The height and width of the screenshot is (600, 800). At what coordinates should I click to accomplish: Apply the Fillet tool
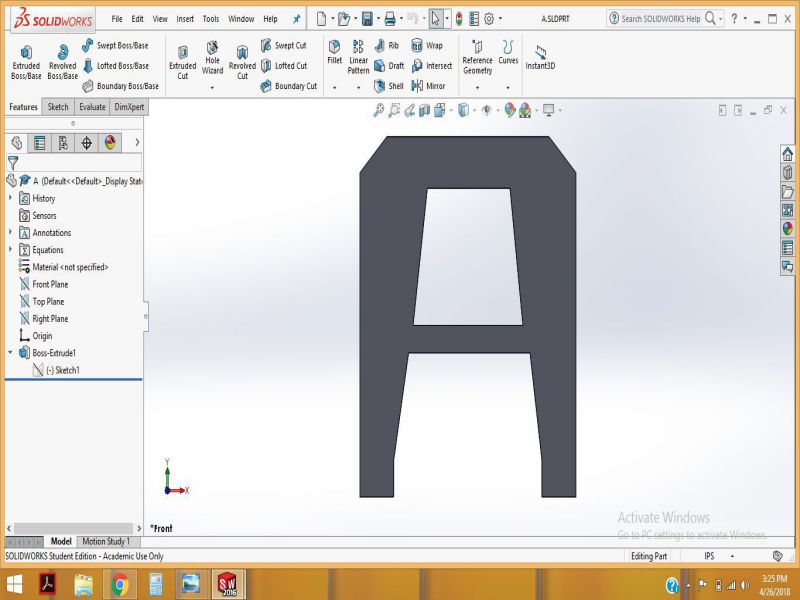(335, 52)
